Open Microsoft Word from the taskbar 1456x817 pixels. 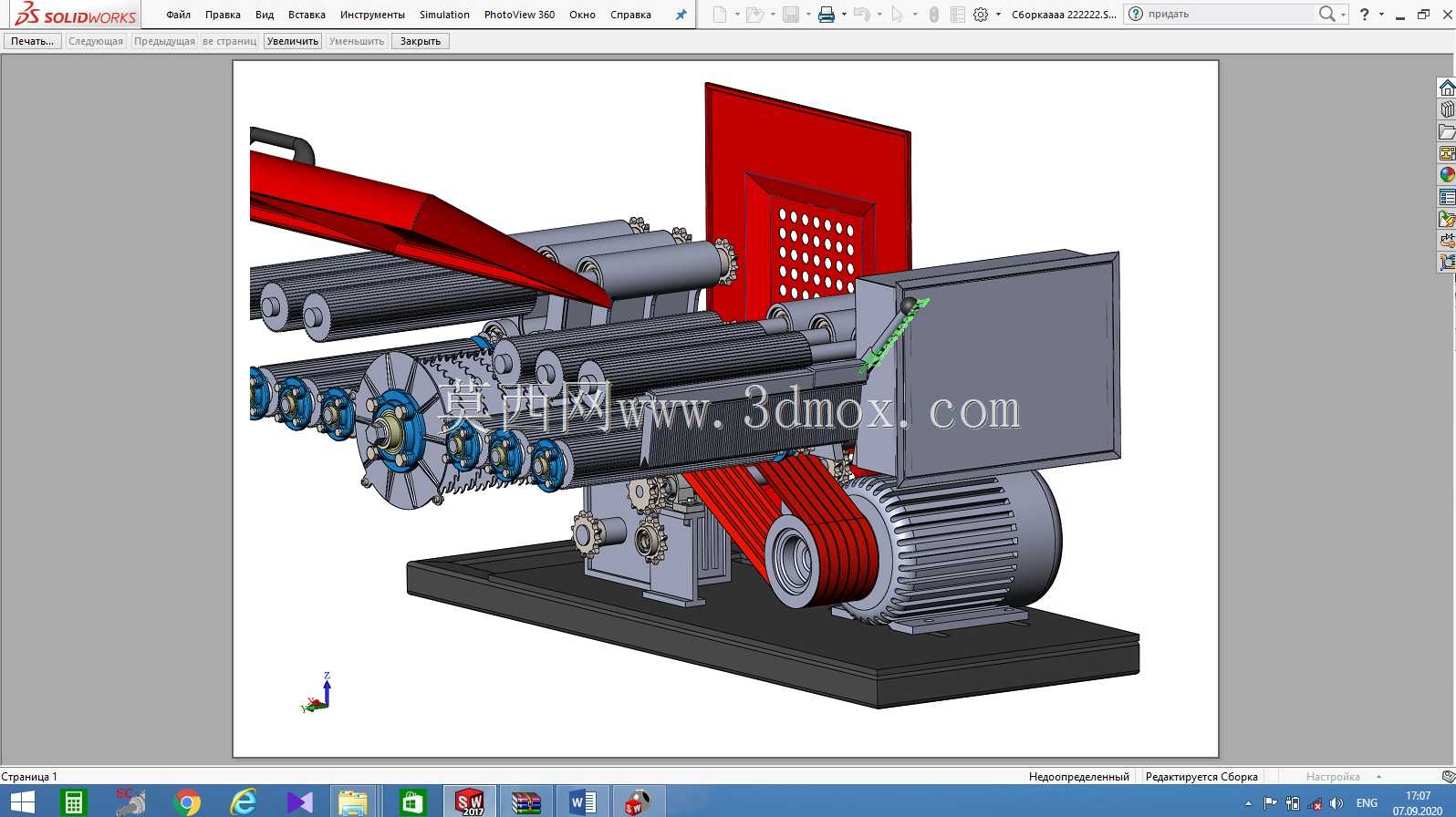coord(582,802)
